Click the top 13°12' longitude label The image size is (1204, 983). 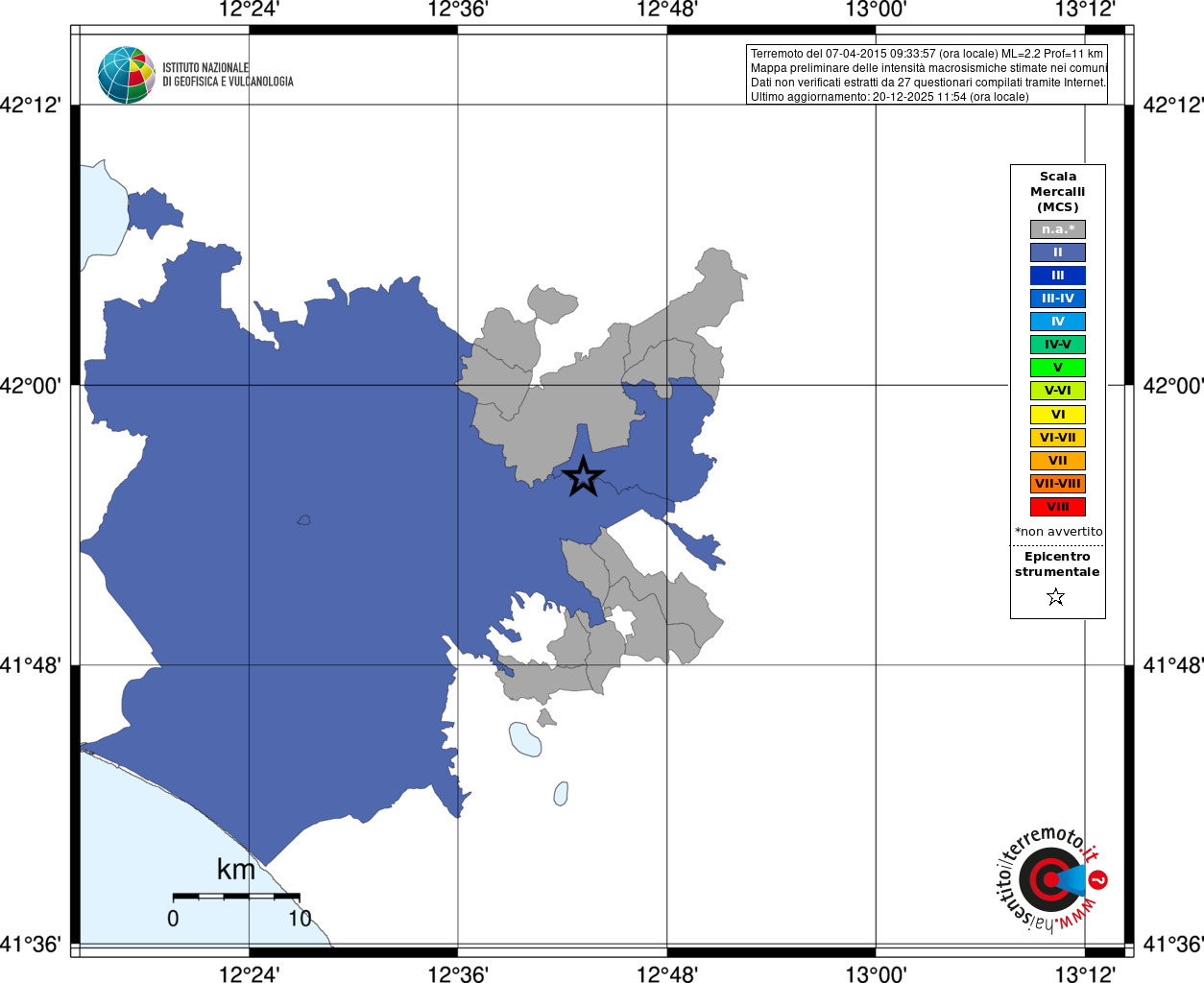tap(1085, 10)
